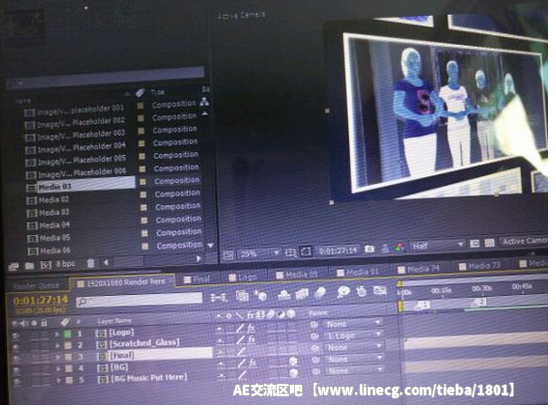Open the show channel color icon

point(400,248)
